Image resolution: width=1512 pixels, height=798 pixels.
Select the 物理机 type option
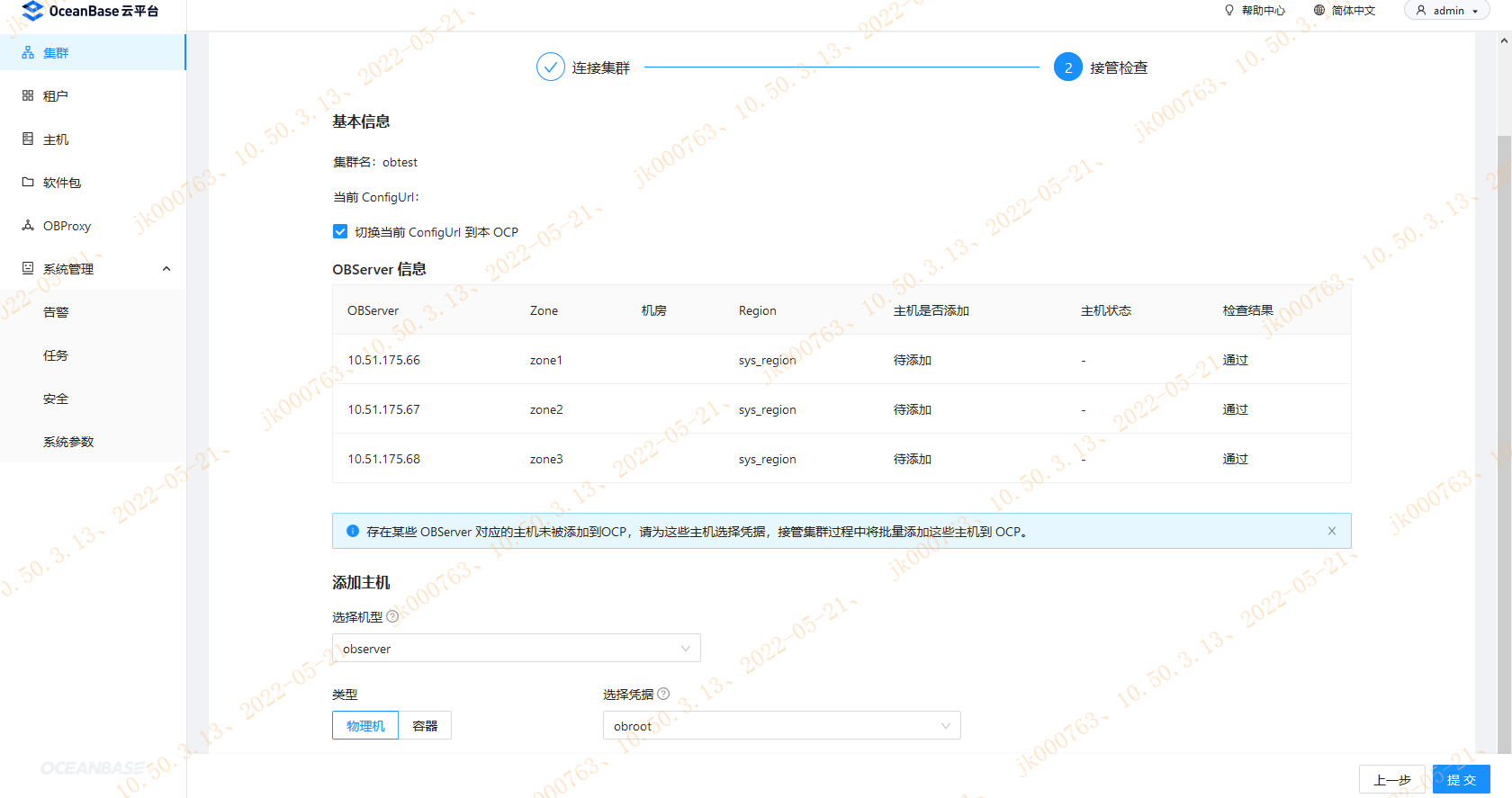coord(365,725)
